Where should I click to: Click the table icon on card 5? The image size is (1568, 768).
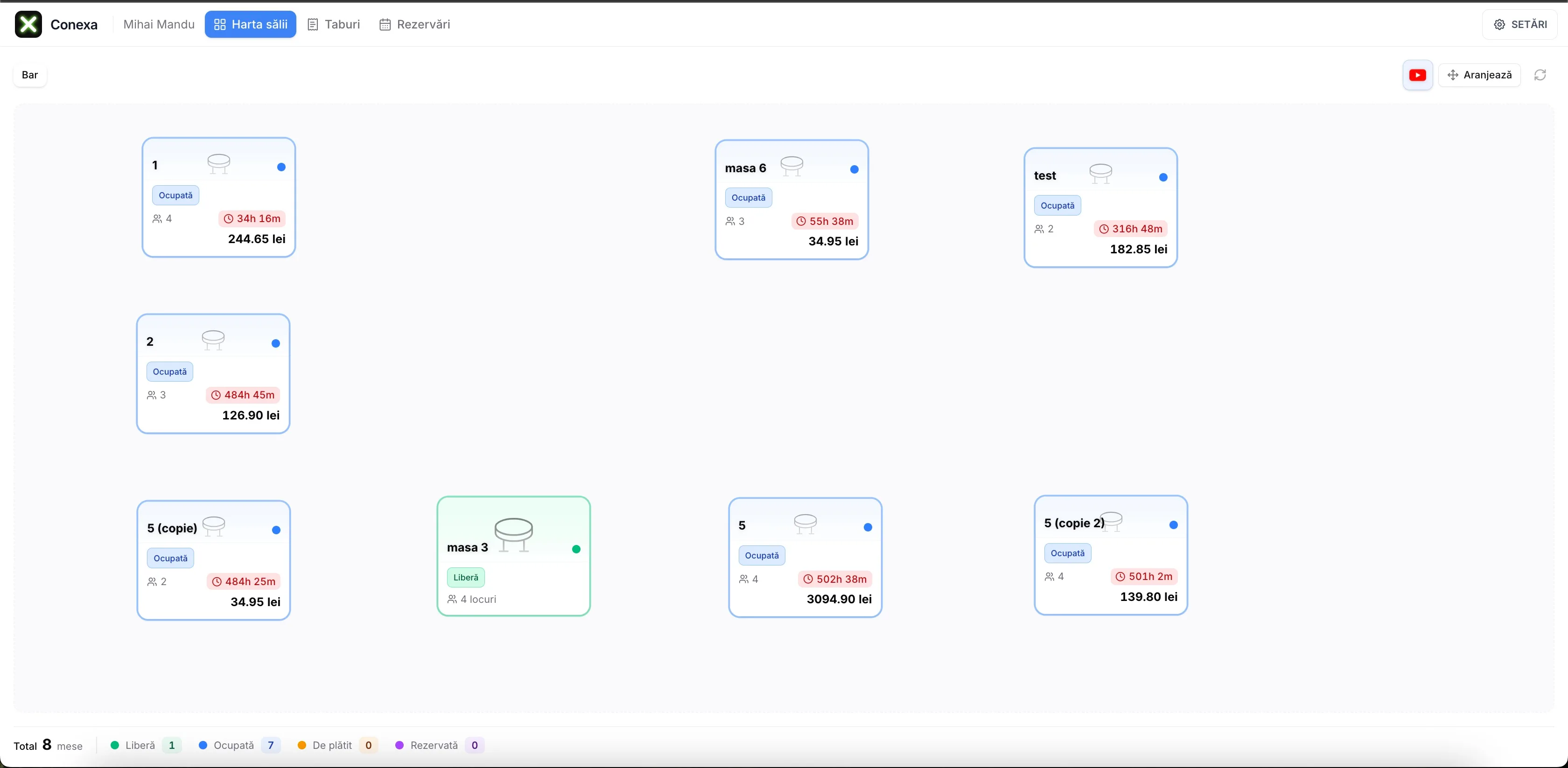click(805, 524)
